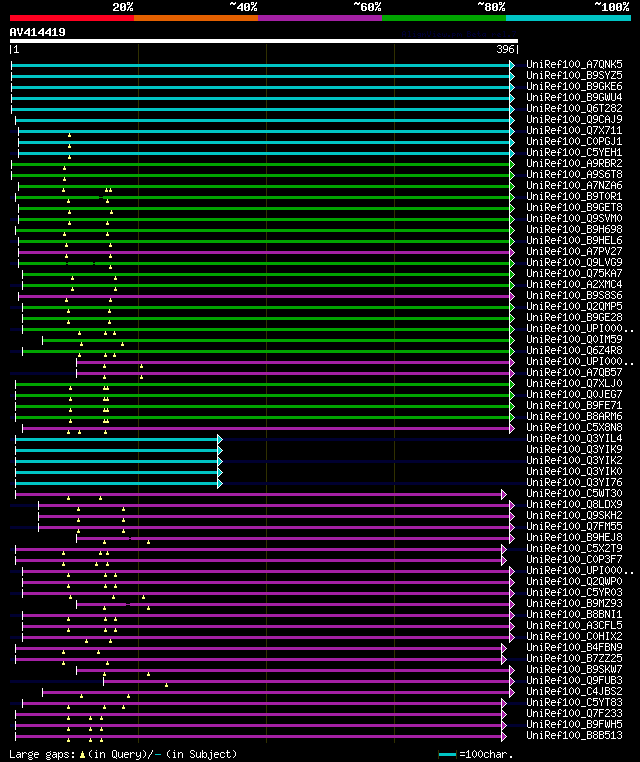Viewport: 640px width, 762px height.
Task: Select the UniRef100_Q9SVM0 label
Action: (x=574, y=218)
